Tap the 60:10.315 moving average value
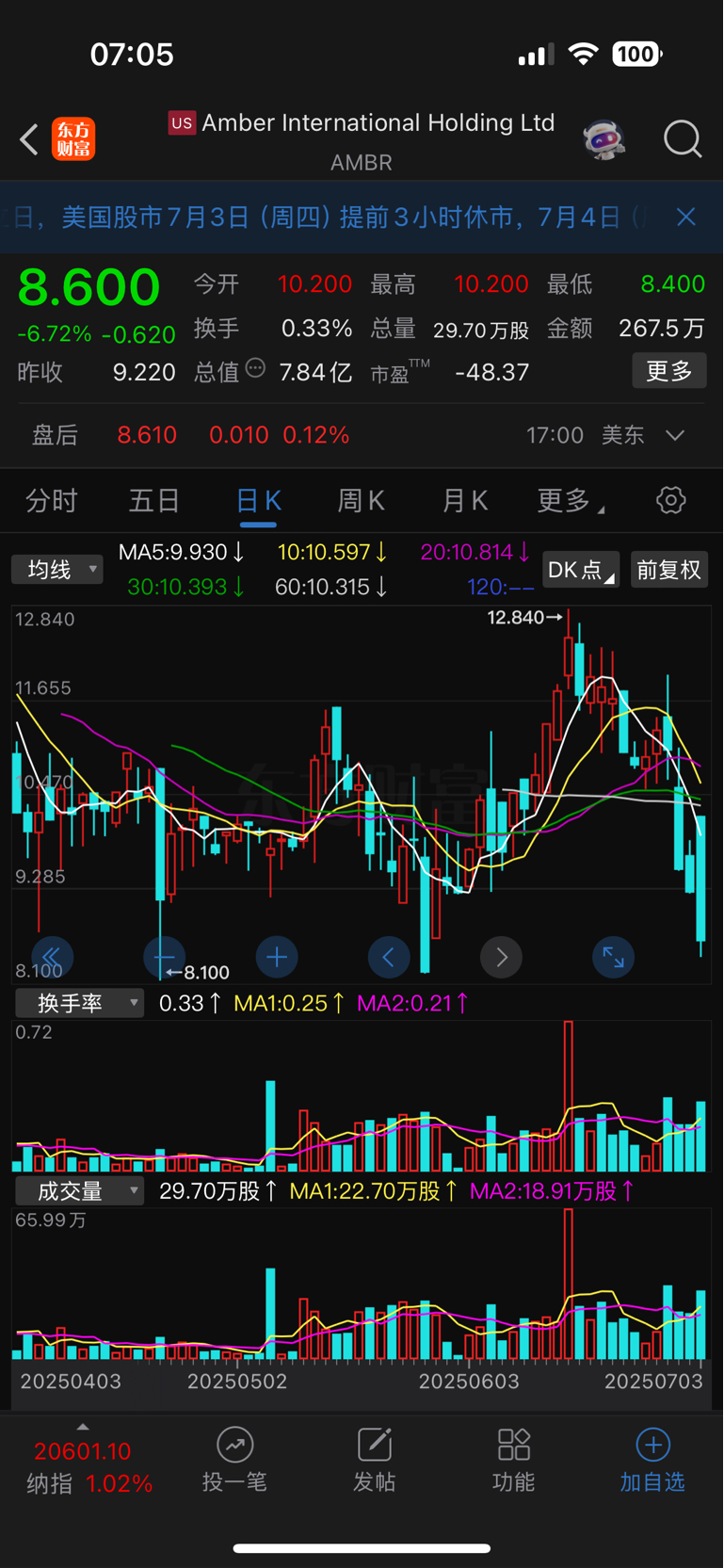The image size is (724, 1568). (x=331, y=588)
